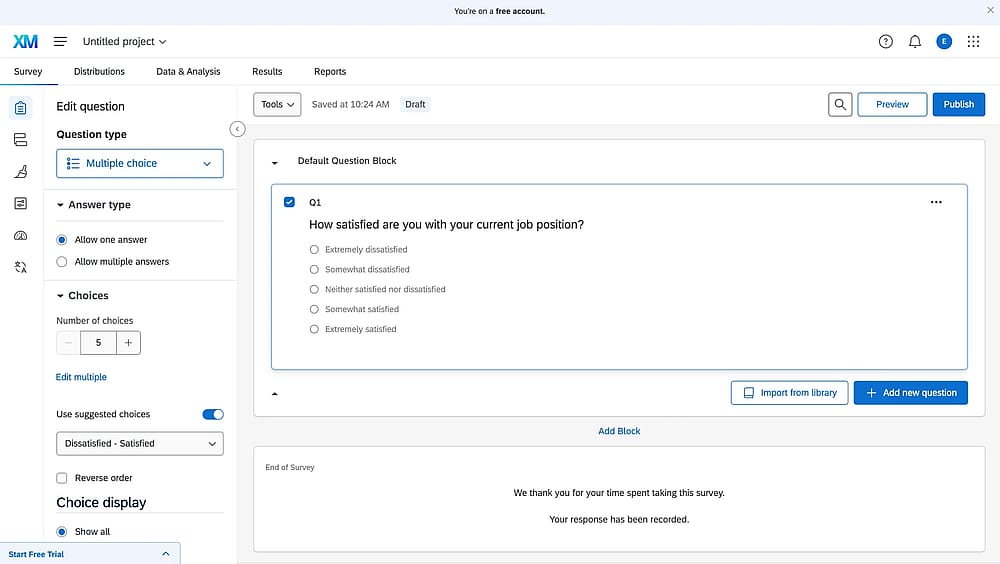
Task: Click the Draft status badge
Action: [x=415, y=105]
